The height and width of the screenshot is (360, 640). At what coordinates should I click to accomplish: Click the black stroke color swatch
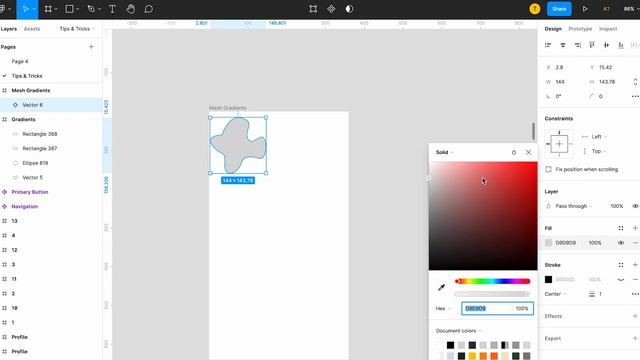(x=549, y=280)
